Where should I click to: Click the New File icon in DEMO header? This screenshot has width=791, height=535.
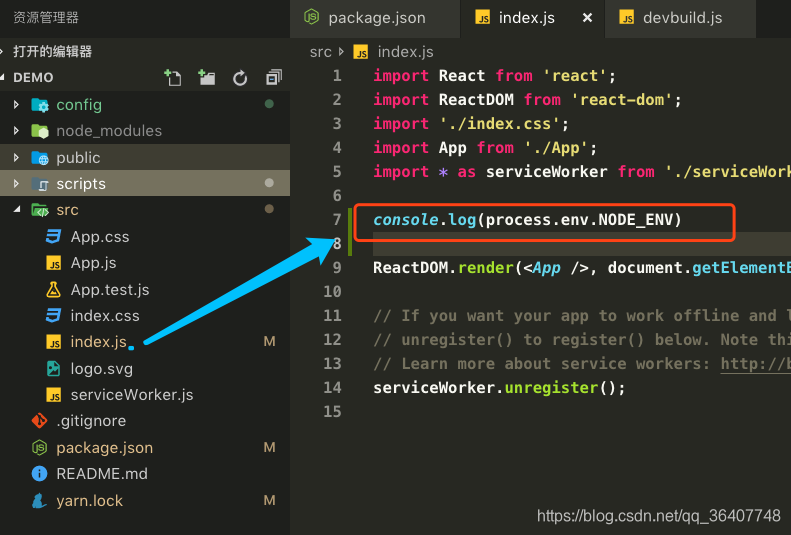tap(173, 78)
